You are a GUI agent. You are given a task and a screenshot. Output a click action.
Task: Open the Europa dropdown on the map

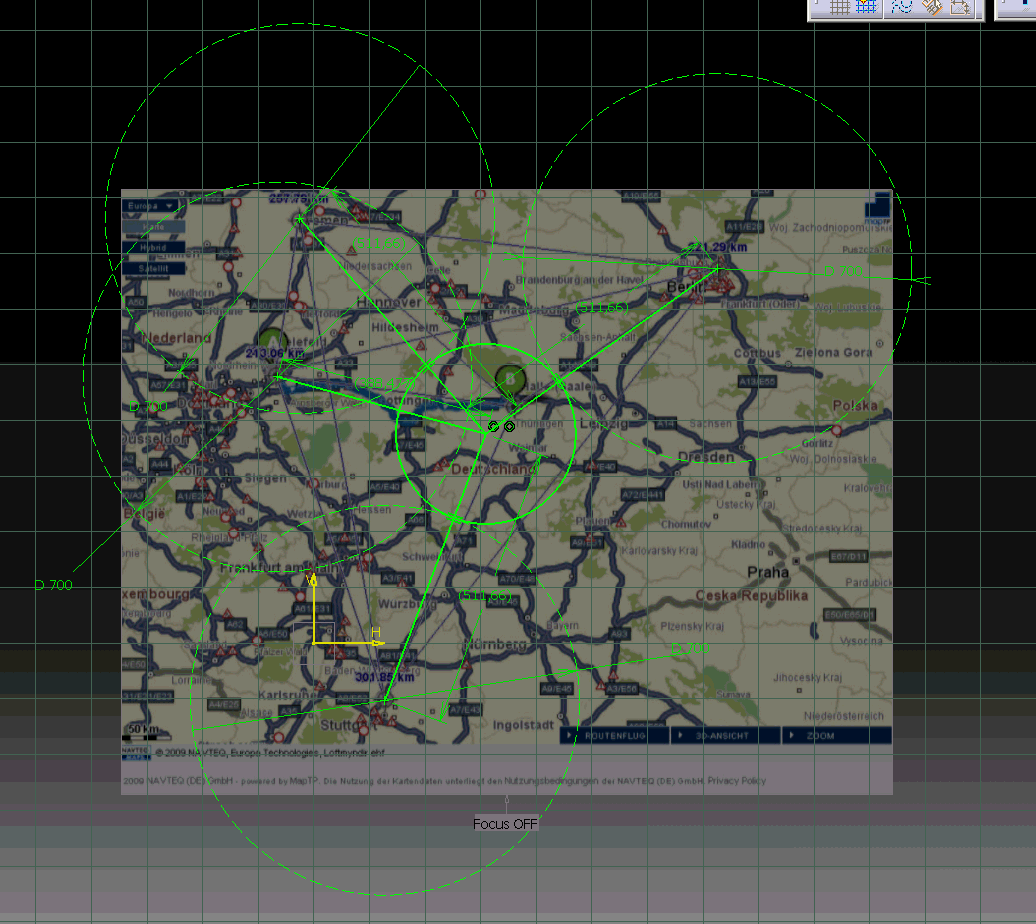(x=151, y=206)
